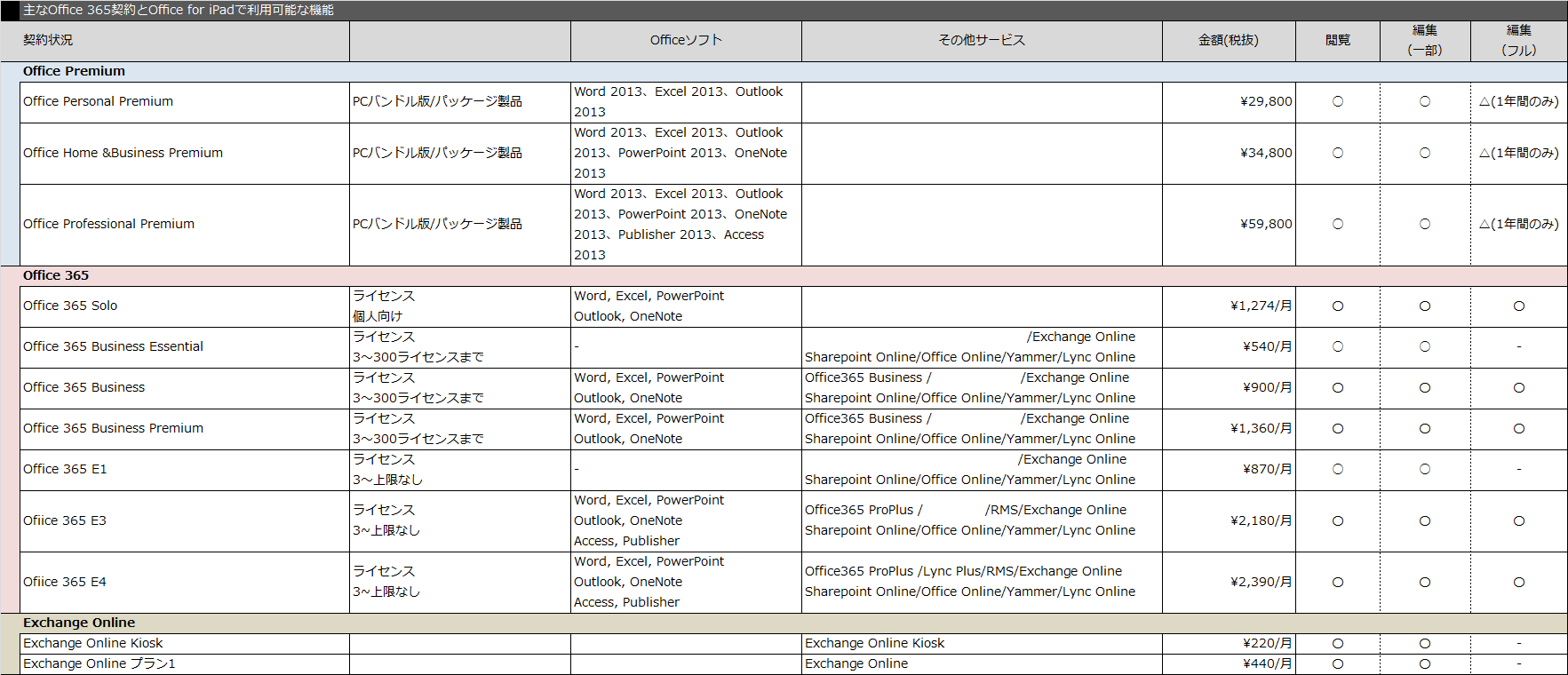This screenshot has width=1568, height=675.
Task: Select the ¥34,800 price cell
Action: tap(1229, 154)
